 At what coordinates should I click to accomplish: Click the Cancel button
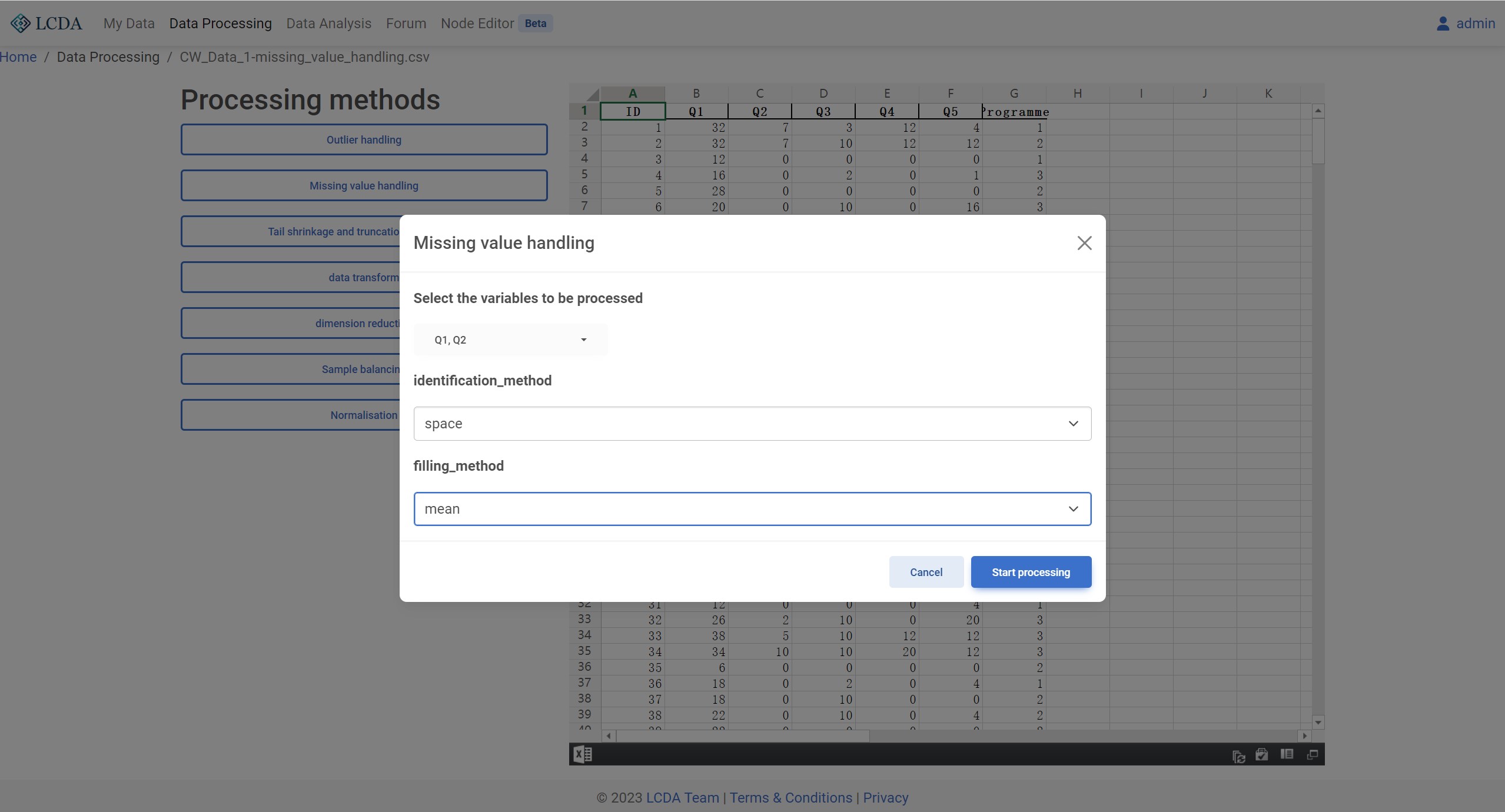tap(926, 572)
